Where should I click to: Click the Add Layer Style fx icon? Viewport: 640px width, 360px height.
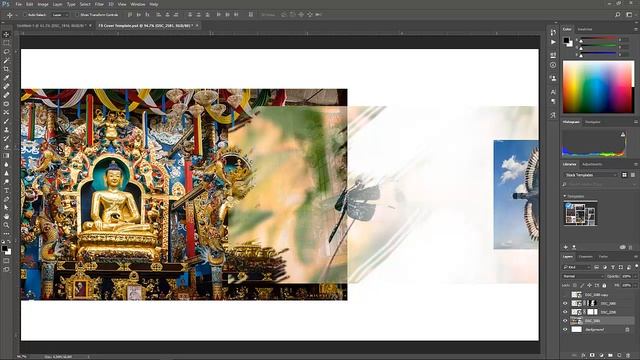click(583, 355)
